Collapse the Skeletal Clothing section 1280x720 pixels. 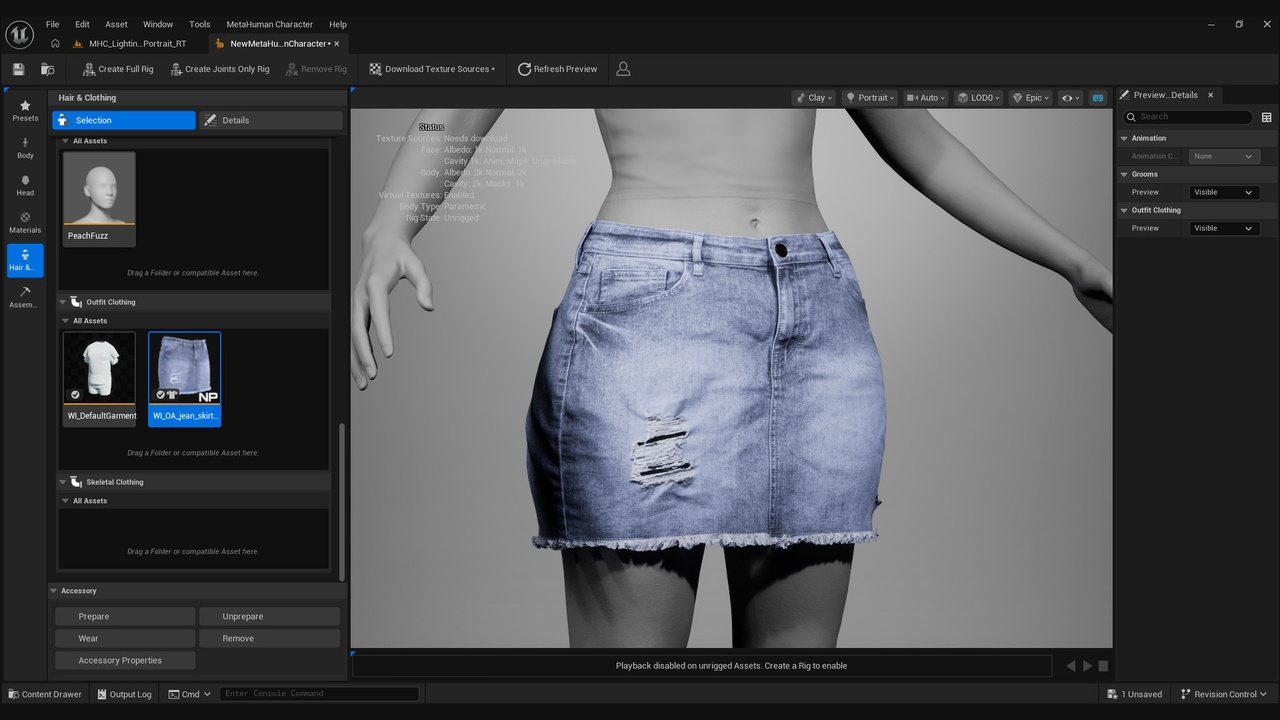coord(63,482)
